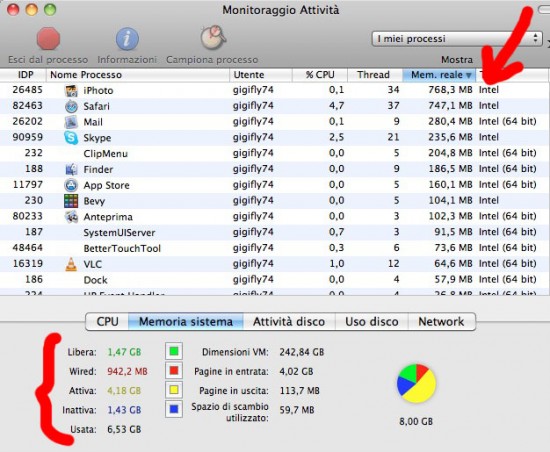Switch to Uso disco tab

(x=372, y=322)
